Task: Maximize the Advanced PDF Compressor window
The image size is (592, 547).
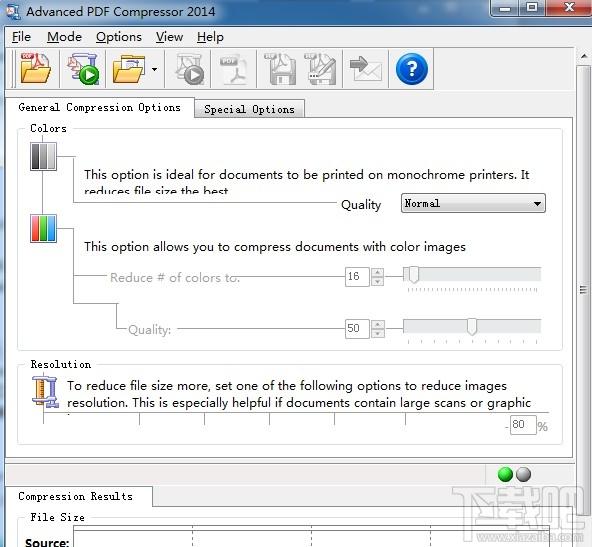Action: pyautogui.click(x=532, y=8)
